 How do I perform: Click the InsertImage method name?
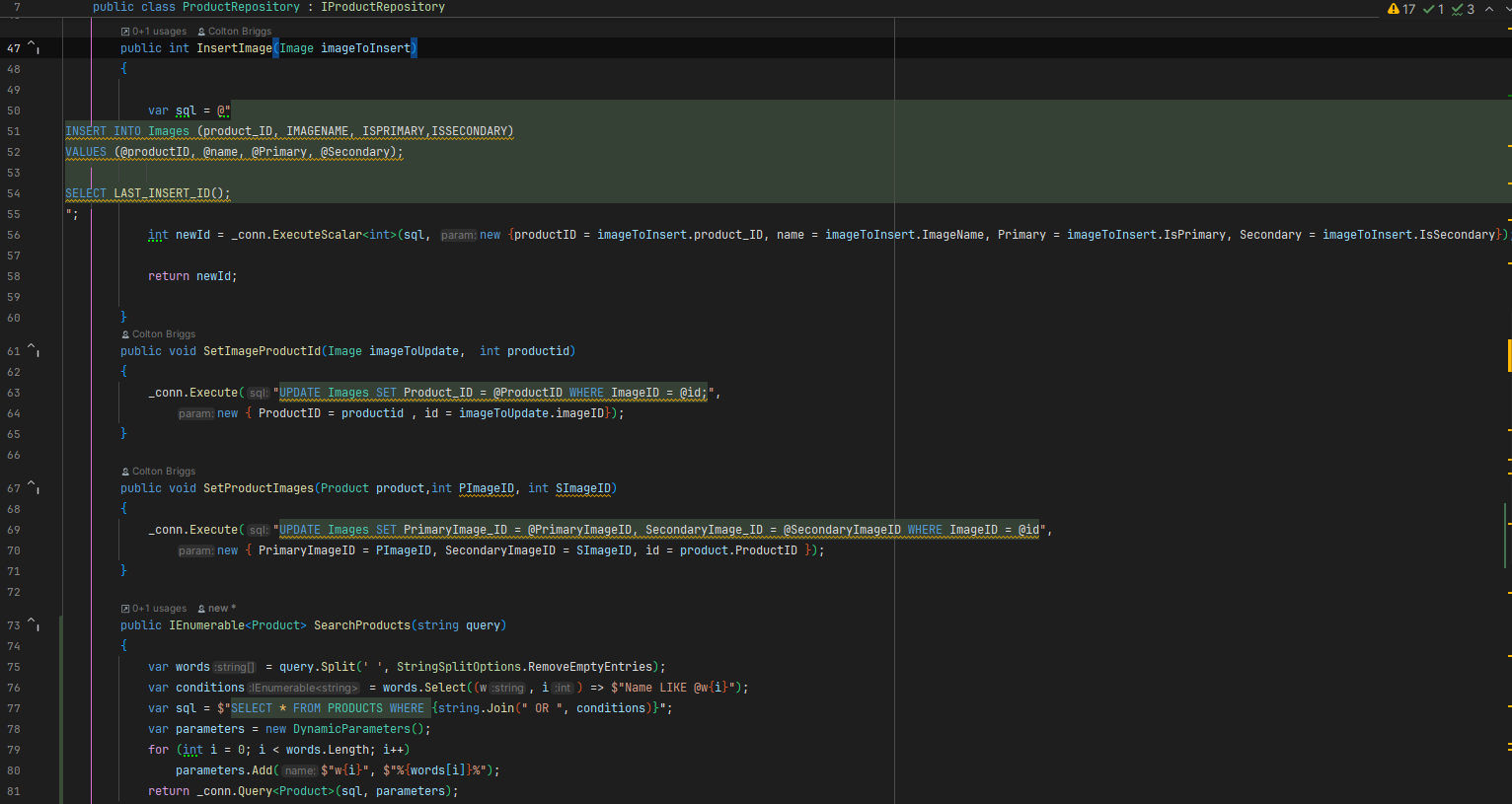[x=234, y=47]
